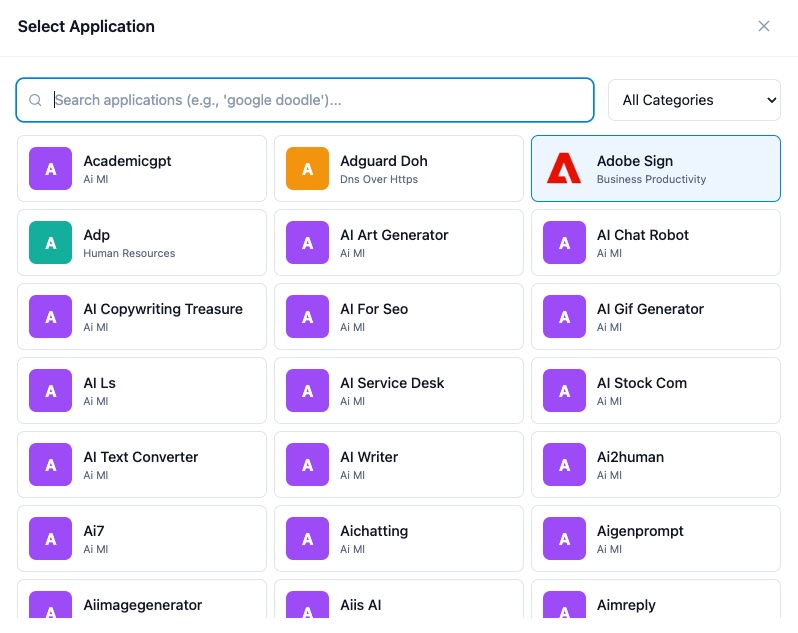This screenshot has width=798, height=633.
Task: Choose the Aimreply title
Action: coord(626,605)
